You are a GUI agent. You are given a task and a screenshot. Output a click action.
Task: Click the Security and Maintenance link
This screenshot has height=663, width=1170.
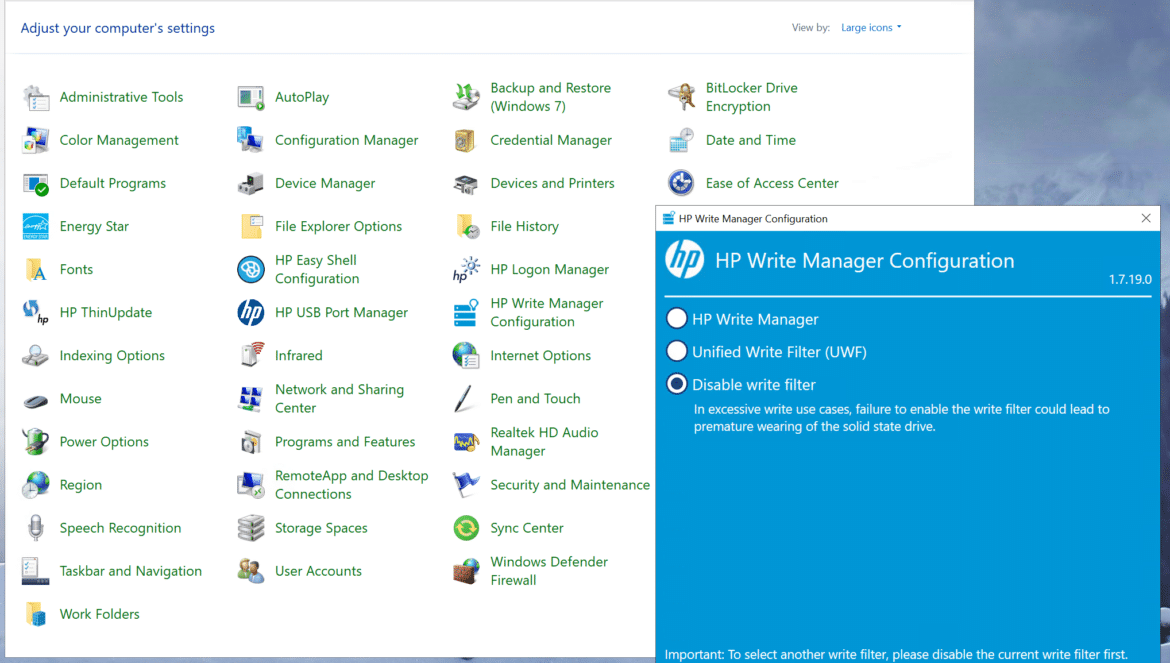click(x=570, y=485)
